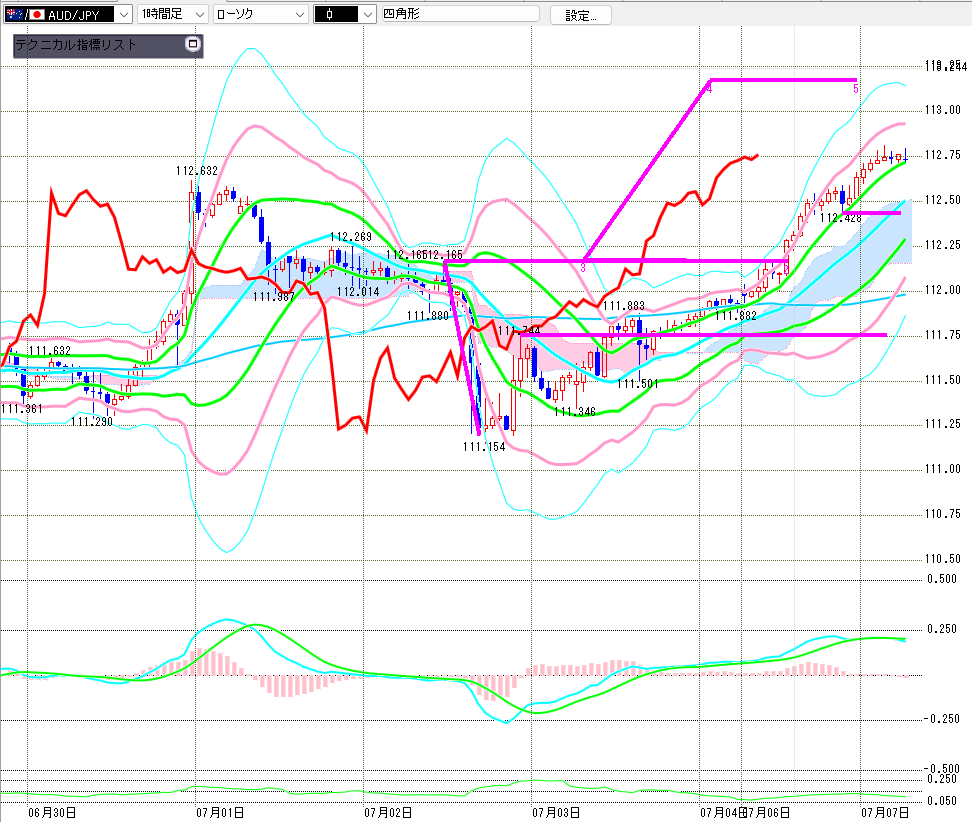Click the 07月02日 date label
The width and height of the screenshot is (972, 822).
(x=388, y=812)
